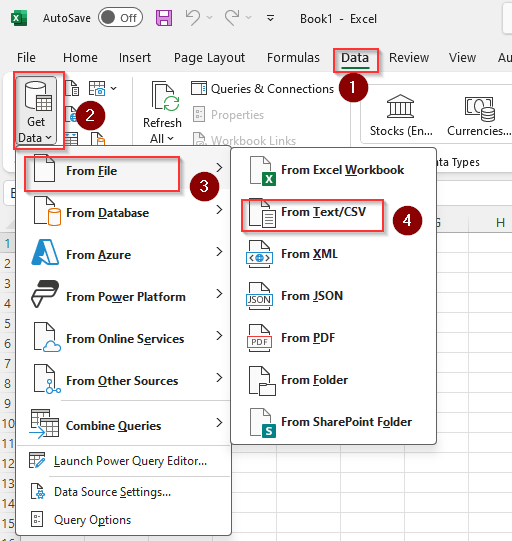
Task: Select row 5 header
Action: point(8,323)
